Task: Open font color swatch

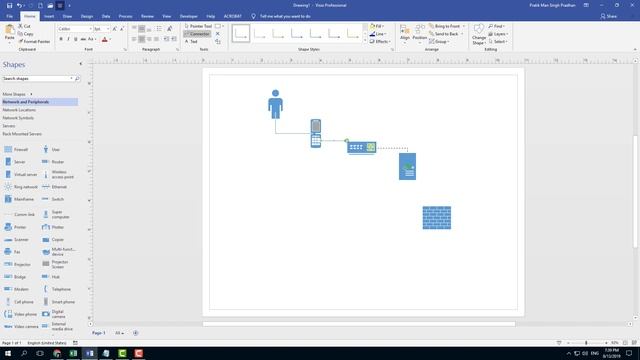Action: (105, 40)
